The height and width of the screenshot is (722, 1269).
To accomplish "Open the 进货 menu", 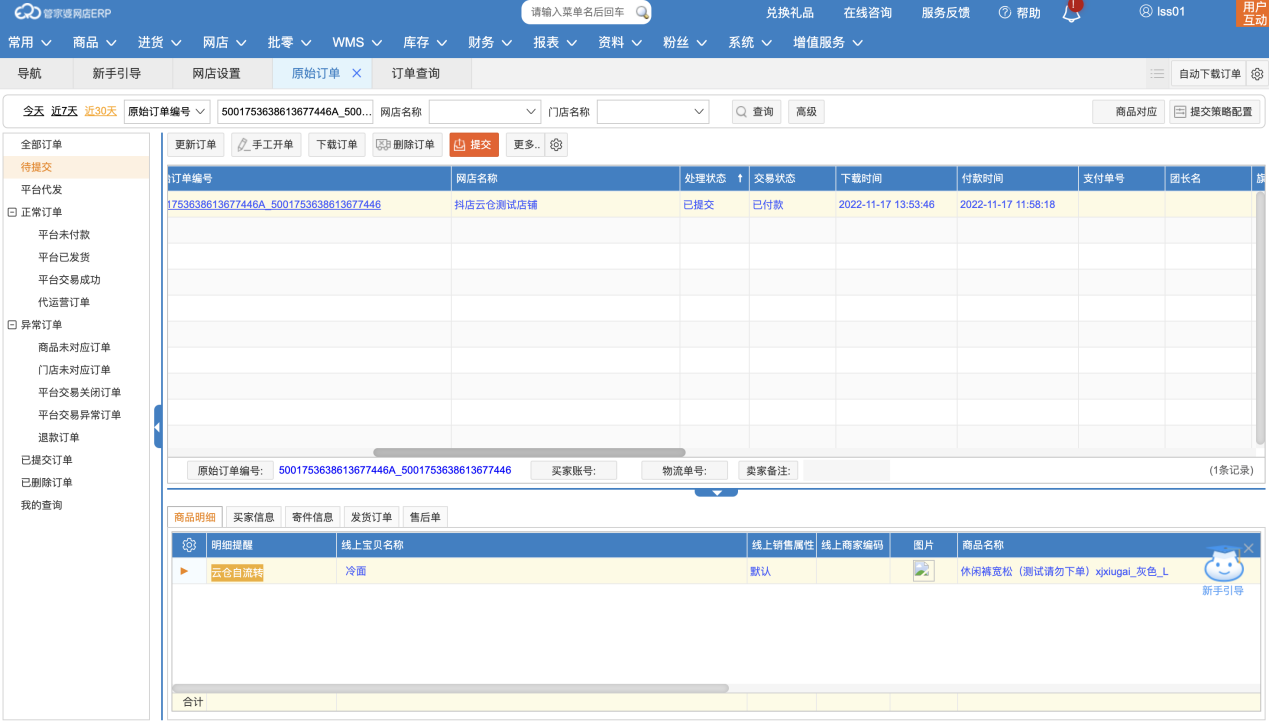I will point(160,43).
